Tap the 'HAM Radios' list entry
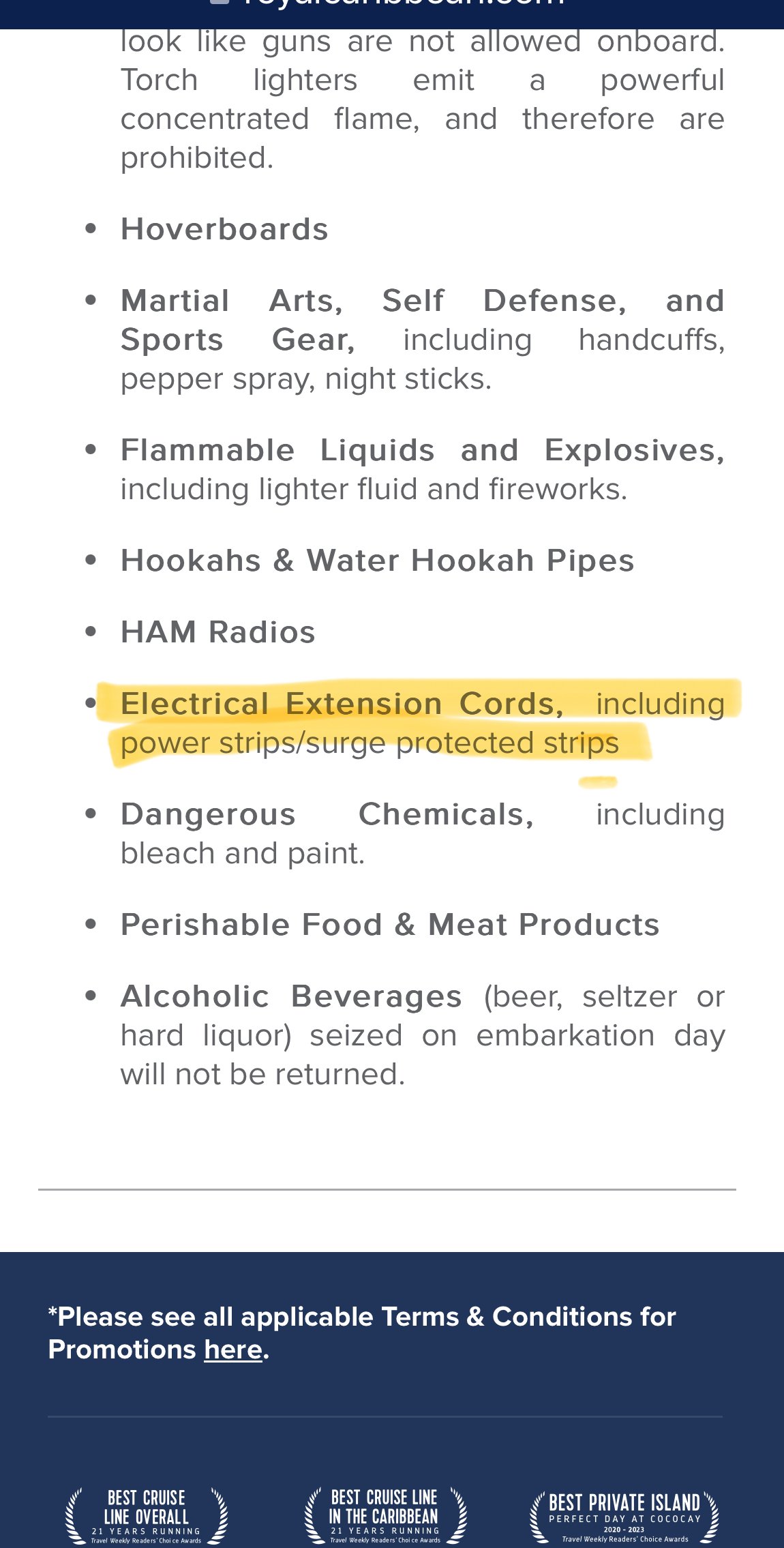This screenshot has width=784, height=1548. pos(218,632)
